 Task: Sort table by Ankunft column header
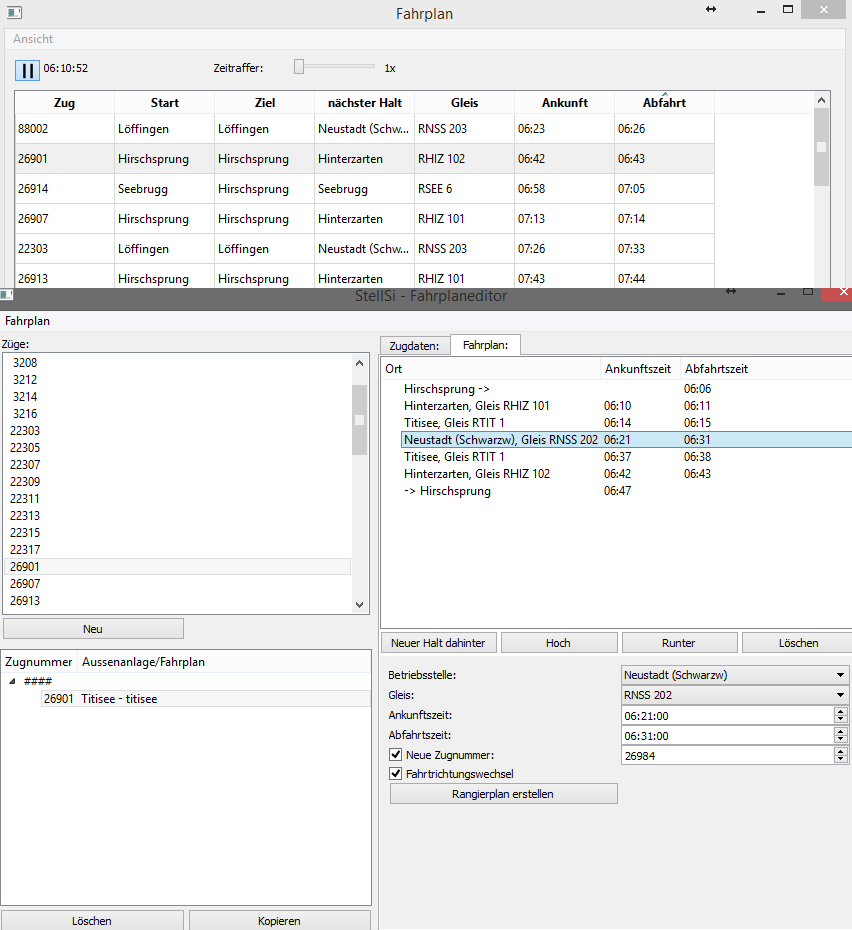[x=564, y=103]
